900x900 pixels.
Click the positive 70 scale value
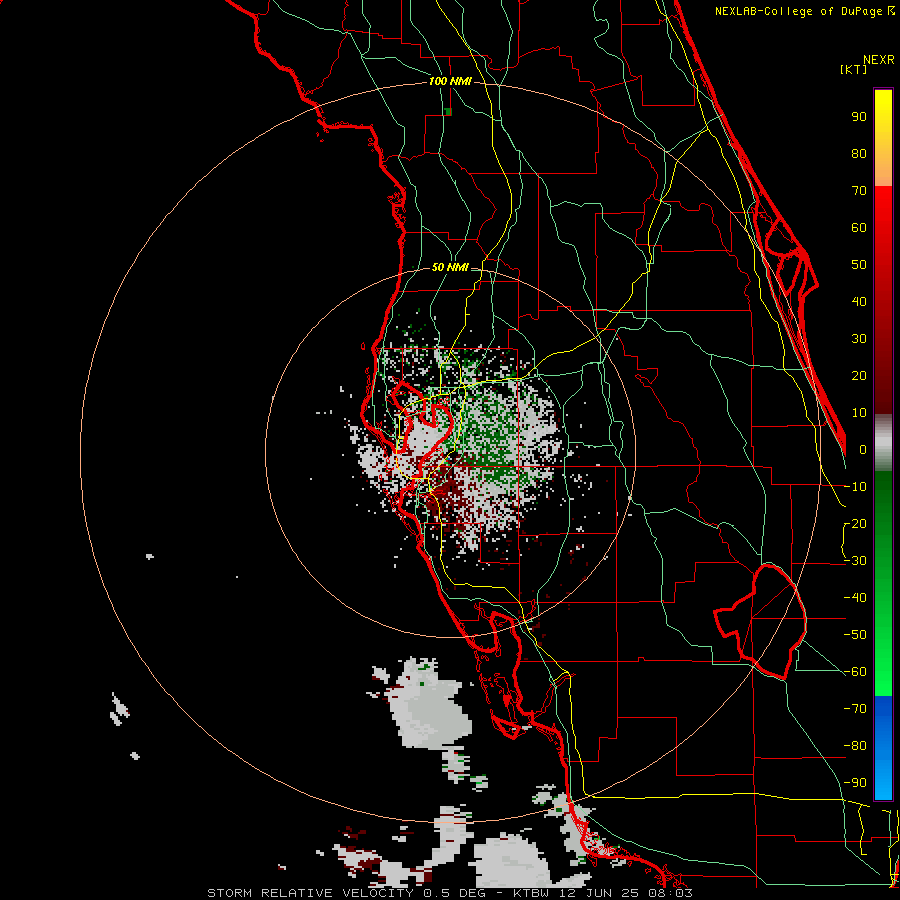859,191
